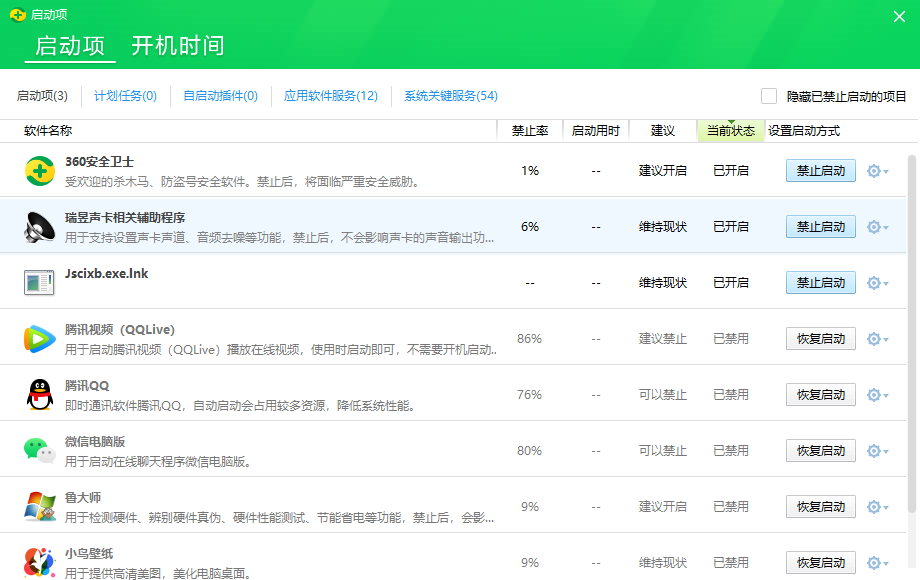Open startup mode gear menu for 腾讯QQ

click(876, 394)
